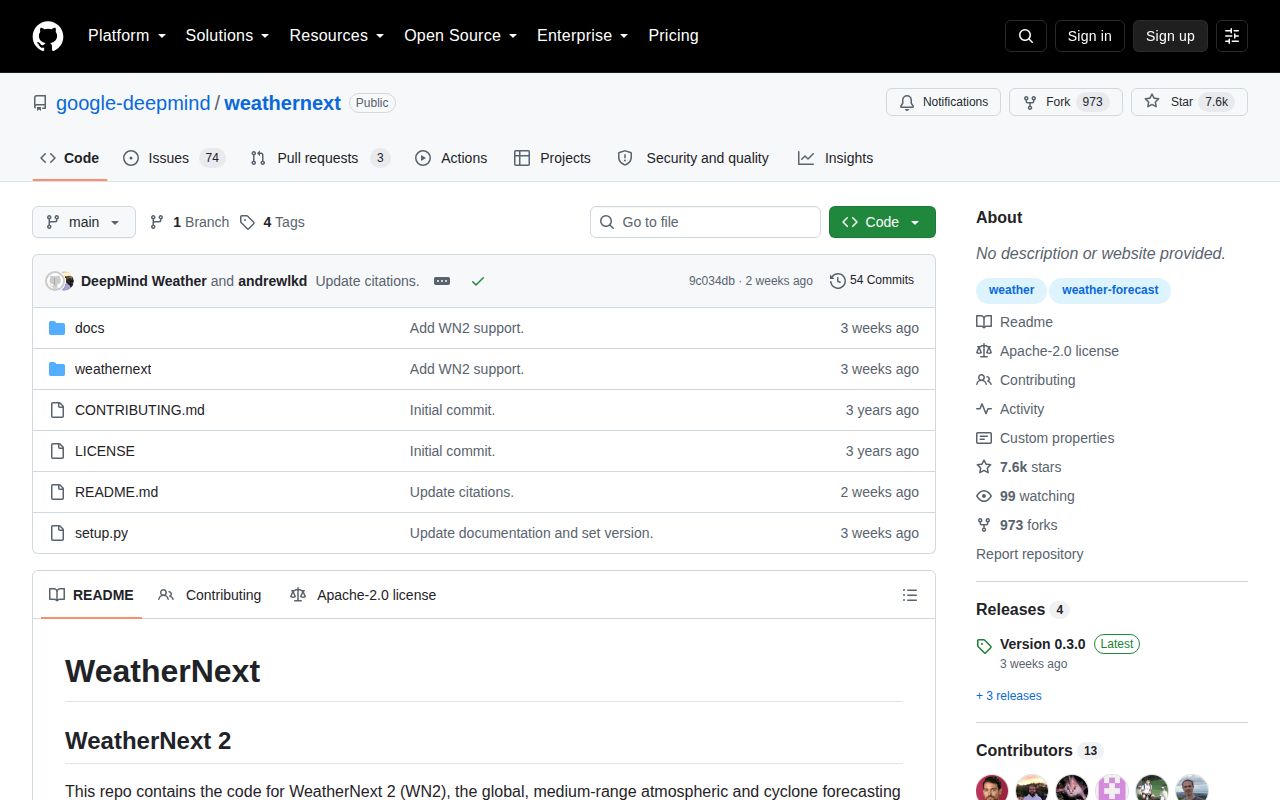This screenshot has width=1280, height=800.
Task: Expand the Solutions menu
Action: [x=228, y=36]
